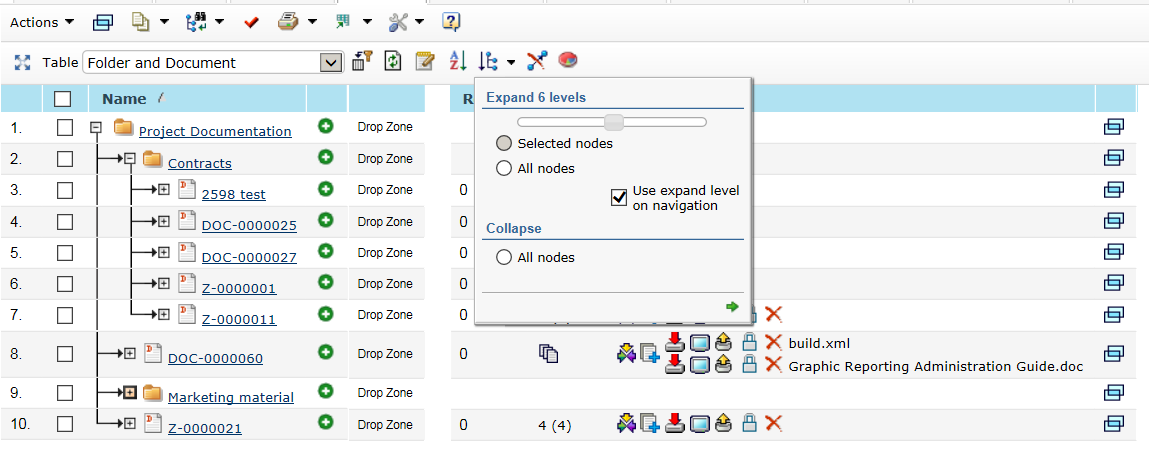Click the new window icon in row 10
The width and height of the screenshot is (1149, 460).
point(1114,423)
